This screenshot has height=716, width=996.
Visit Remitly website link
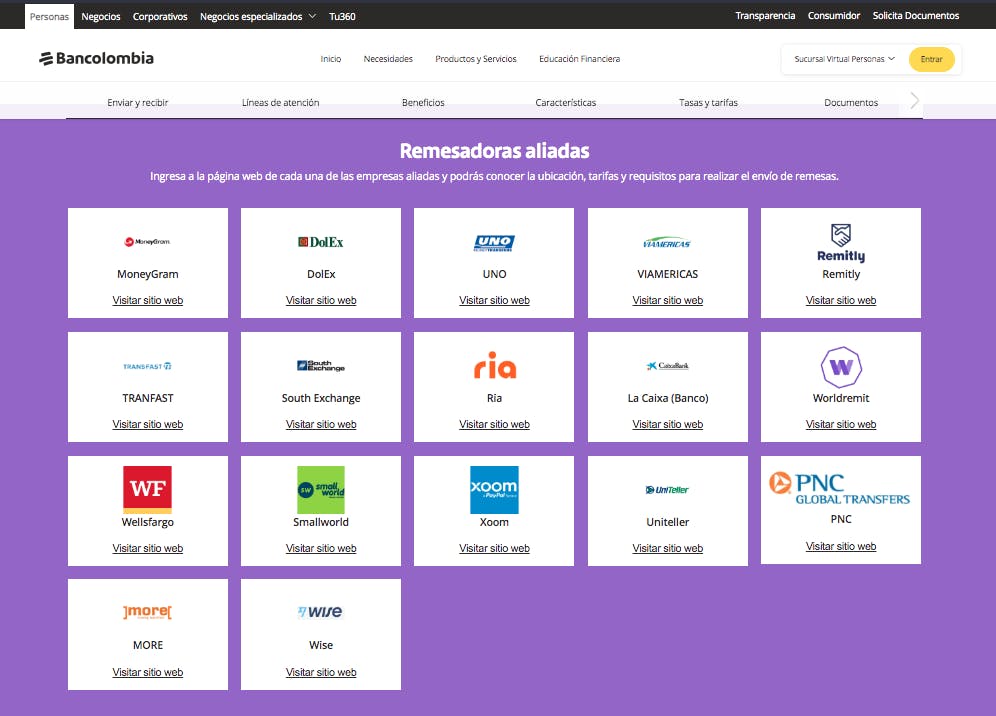coord(841,301)
